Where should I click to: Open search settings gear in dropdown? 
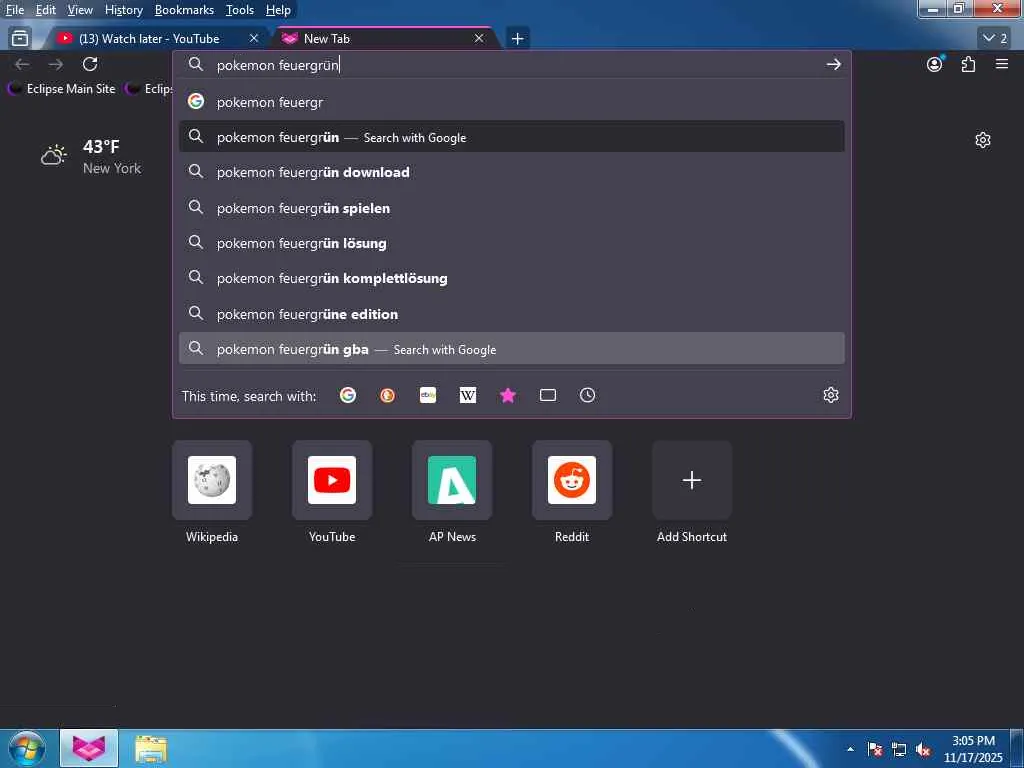coord(831,395)
